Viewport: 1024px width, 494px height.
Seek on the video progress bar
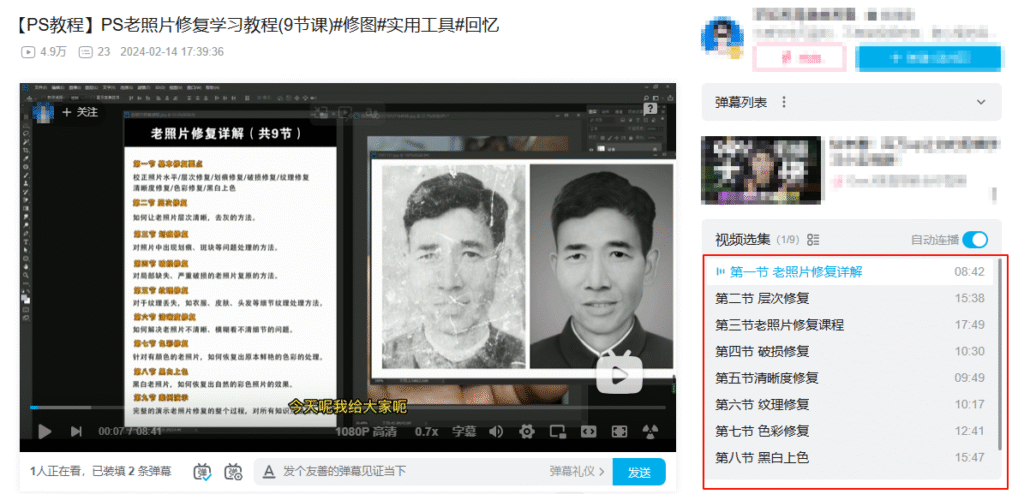tap(348, 408)
